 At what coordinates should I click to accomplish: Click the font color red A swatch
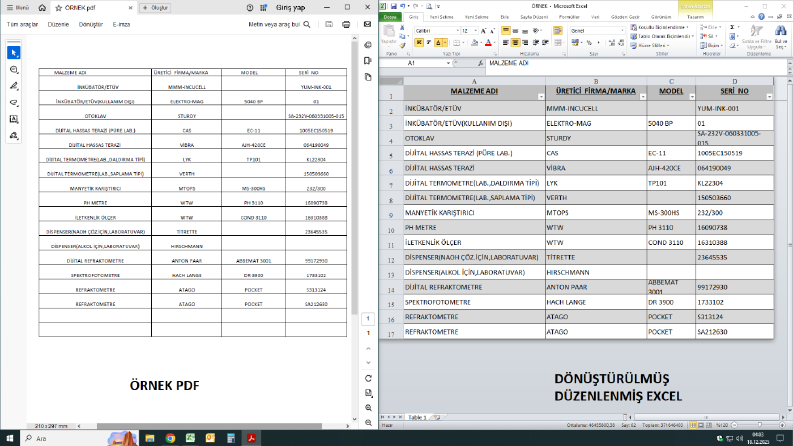click(488, 43)
